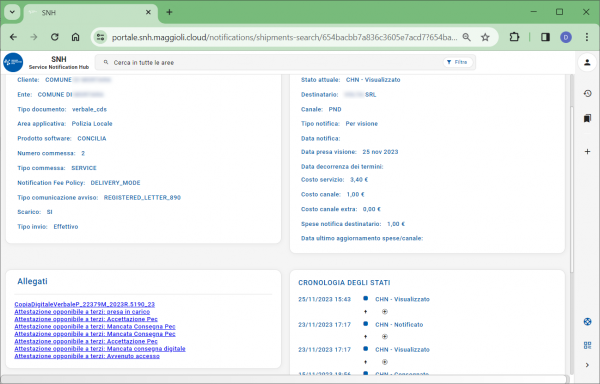Click the SNH round logo
The height and width of the screenshot is (384, 600).
13,62
